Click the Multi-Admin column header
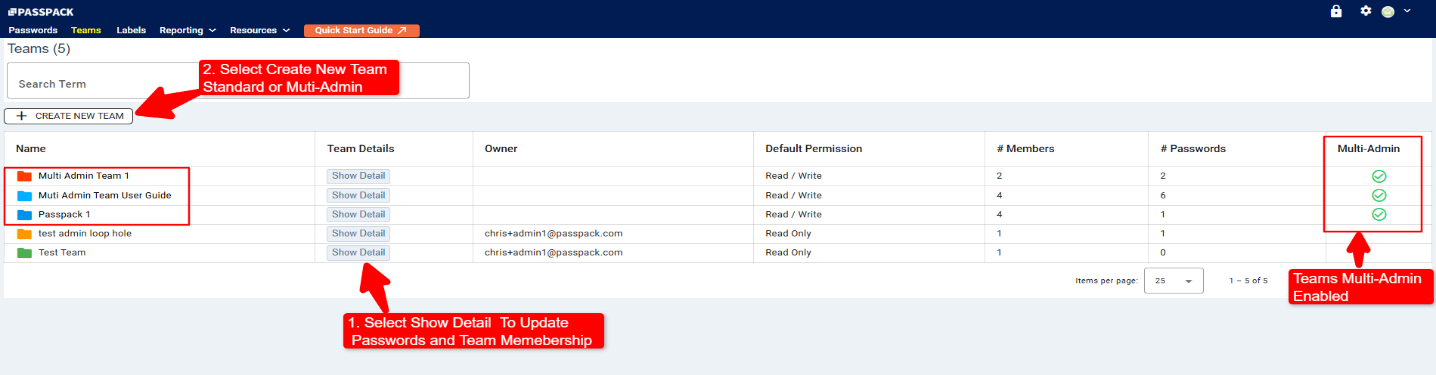This screenshot has height=375, width=1436. pyautogui.click(x=1369, y=148)
